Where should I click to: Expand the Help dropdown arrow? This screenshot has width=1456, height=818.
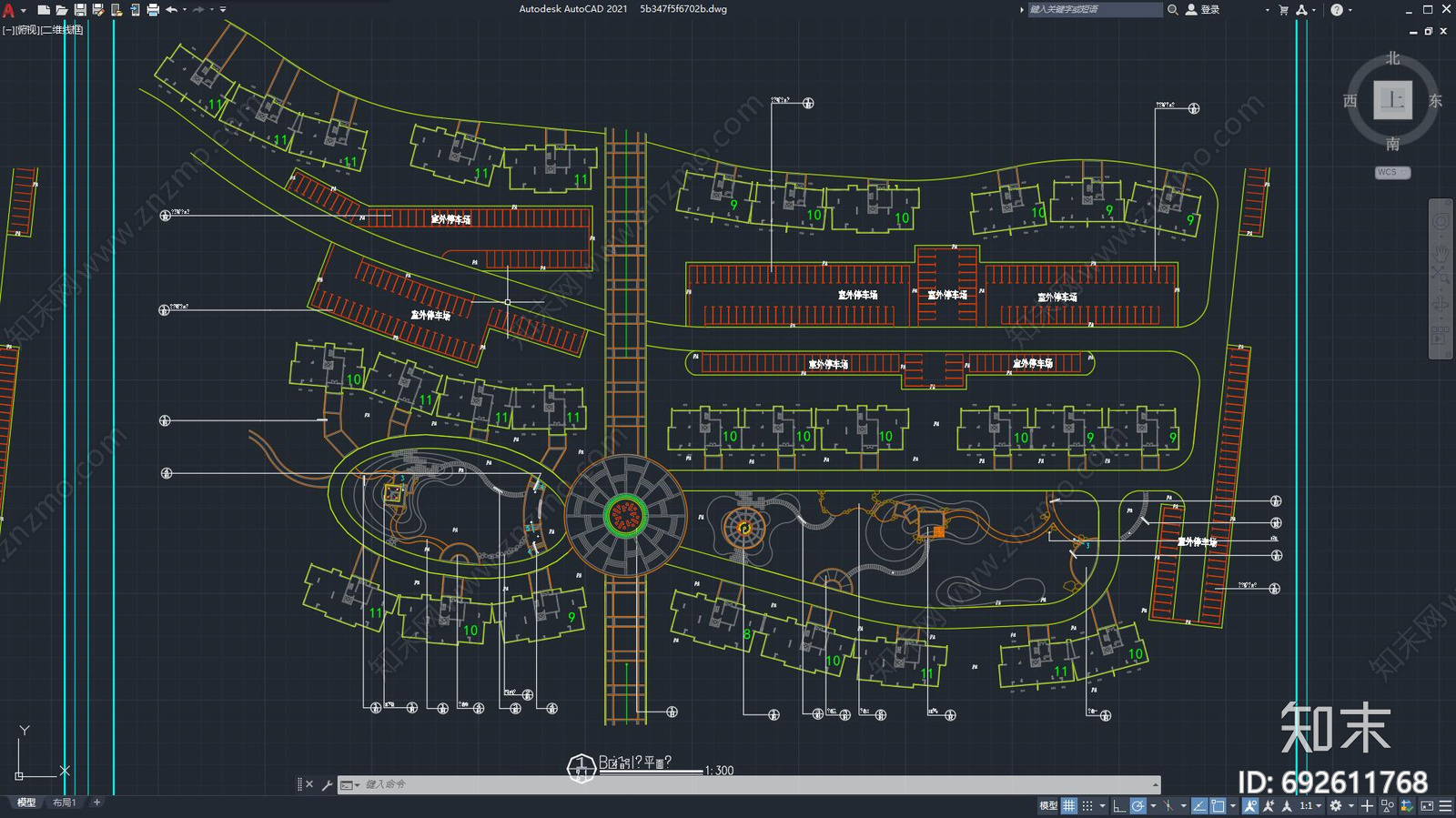click(1350, 10)
